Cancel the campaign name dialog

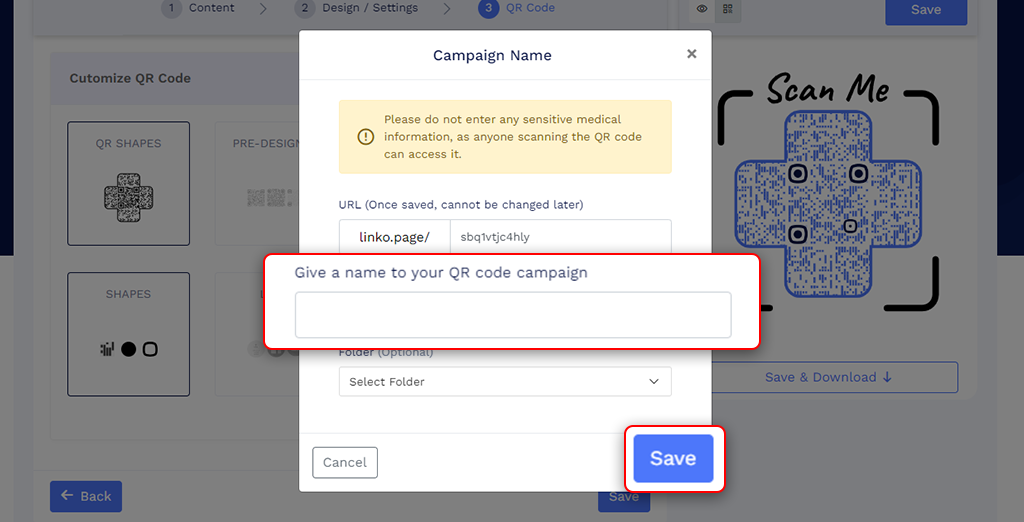pyautogui.click(x=345, y=462)
